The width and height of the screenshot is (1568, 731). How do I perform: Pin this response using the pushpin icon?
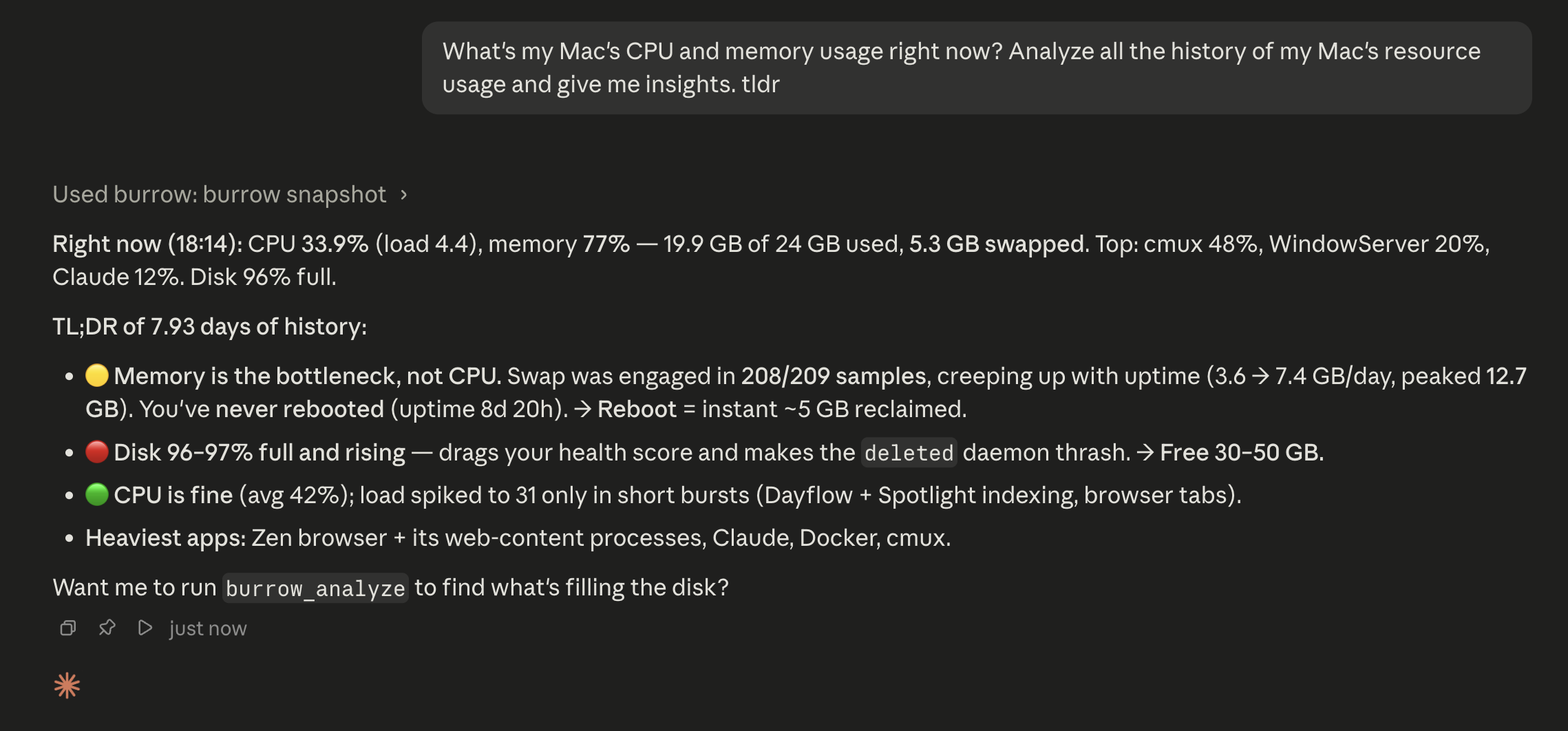107,628
